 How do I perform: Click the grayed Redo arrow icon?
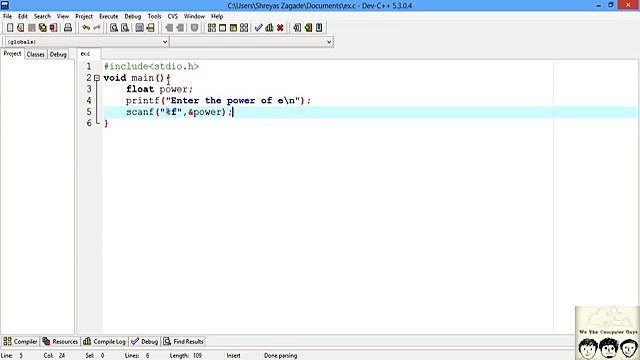click(x=97, y=28)
